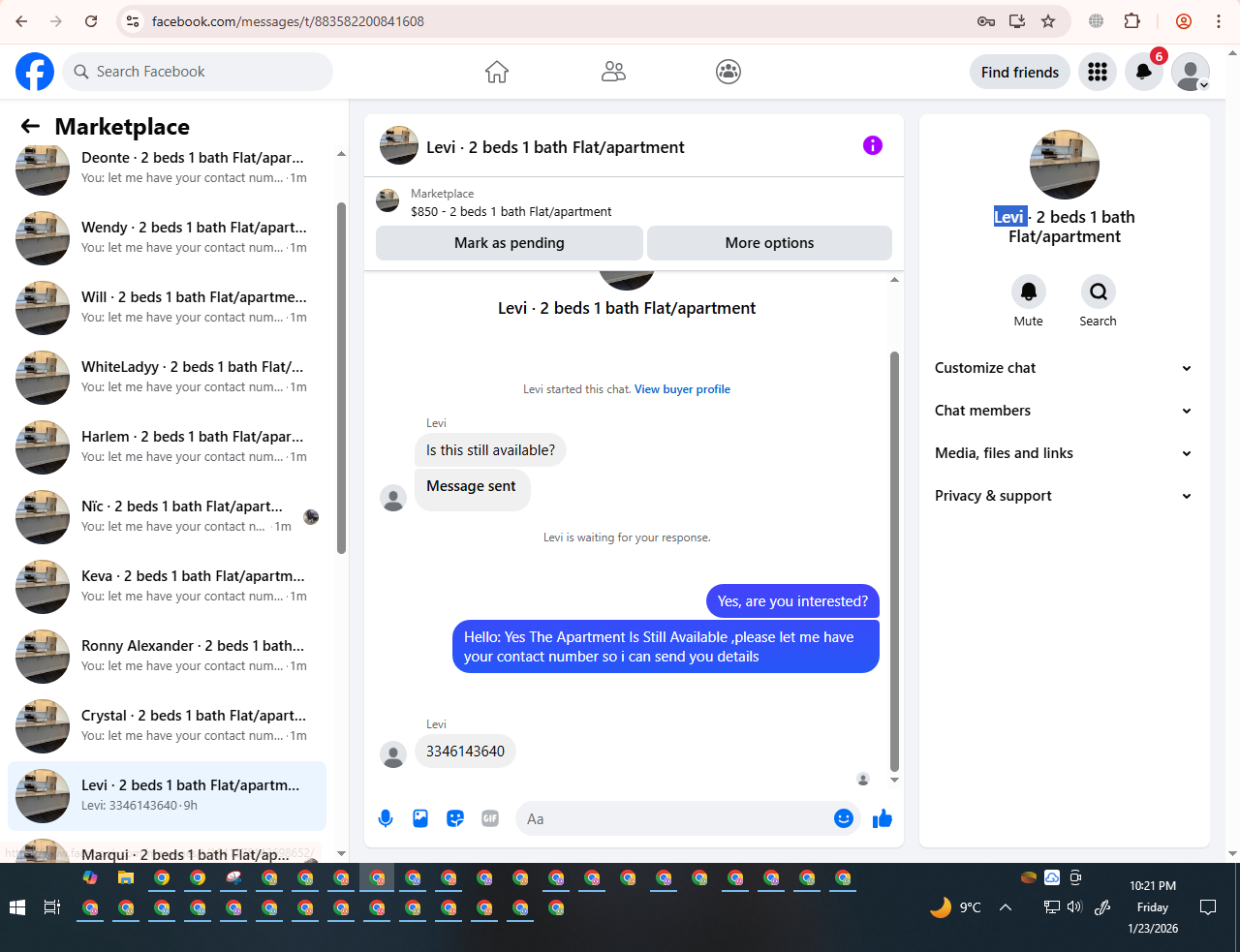Open the Facebook menu grid icon
Image resolution: width=1240 pixels, height=952 pixels.
(1098, 72)
